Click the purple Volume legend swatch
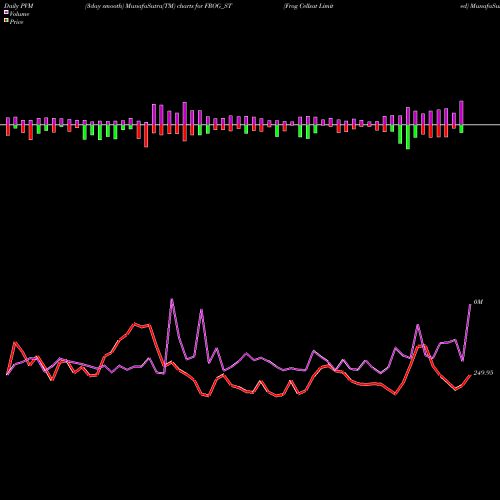 click(x=6, y=13)
